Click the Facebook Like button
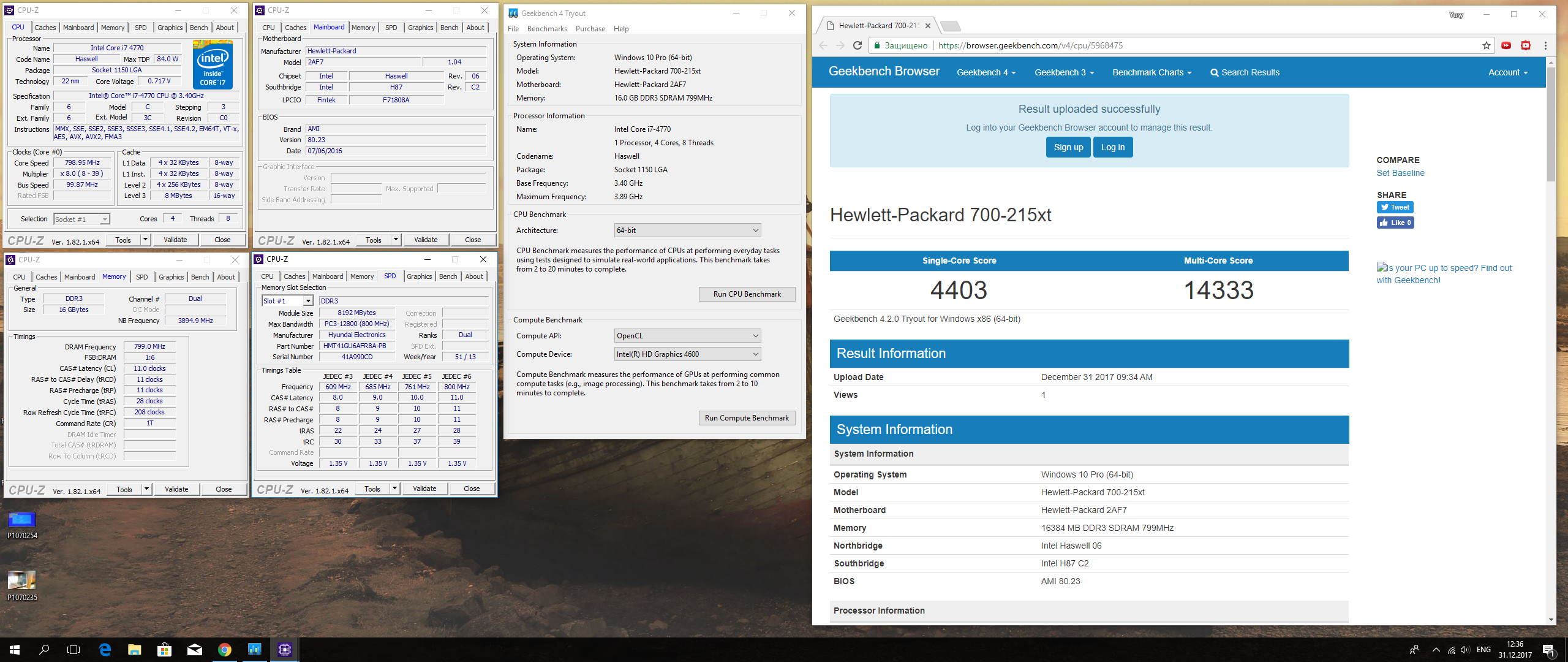The image size is (1568, 662). pos(1395,223)
